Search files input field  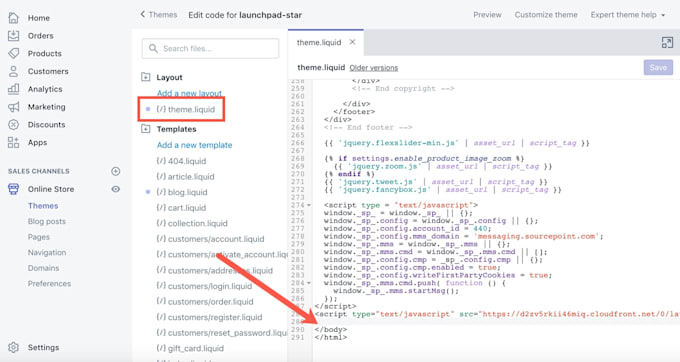pos(210,48)
